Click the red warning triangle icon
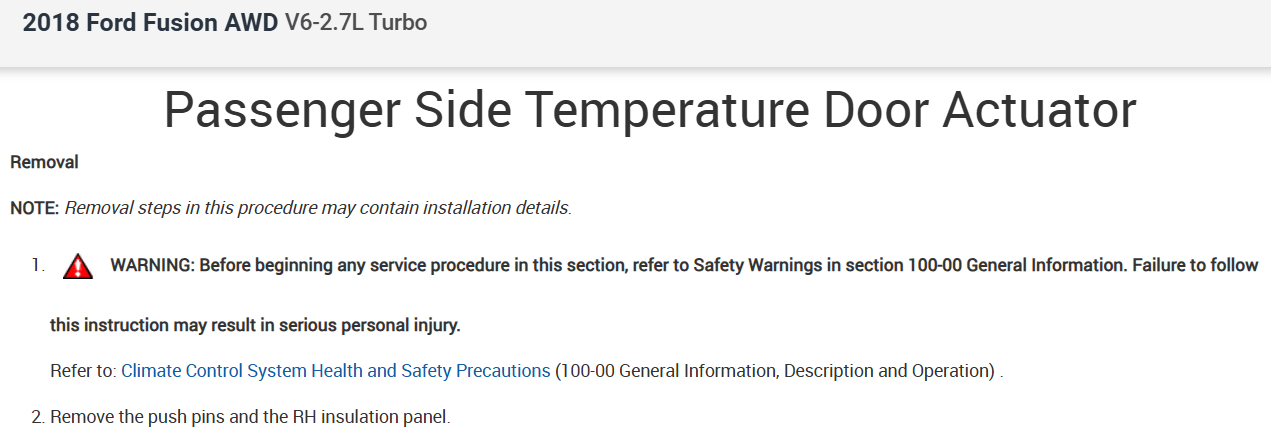This screenshot has width=1271, height=427. click(77, 267)
